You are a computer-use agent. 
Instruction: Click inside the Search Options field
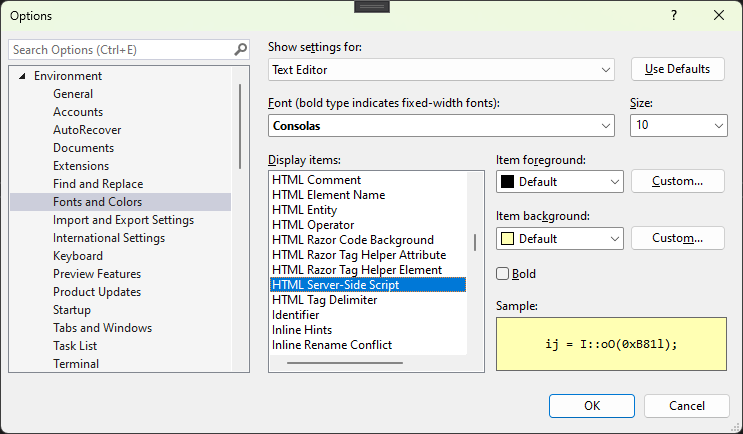[x=120, y=49]
